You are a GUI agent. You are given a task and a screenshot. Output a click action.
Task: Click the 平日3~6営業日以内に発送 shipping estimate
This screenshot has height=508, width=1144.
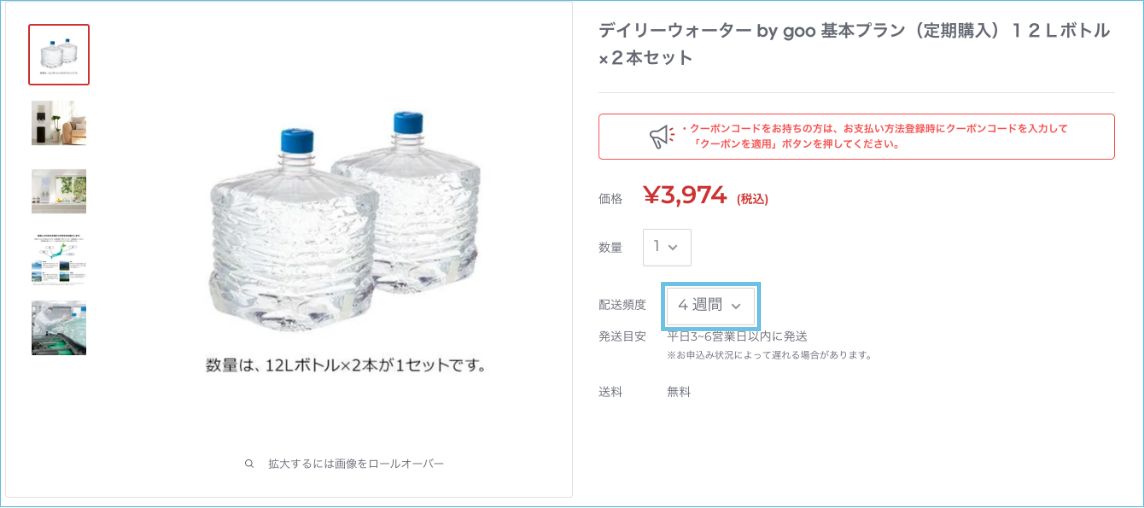[737, 336]
